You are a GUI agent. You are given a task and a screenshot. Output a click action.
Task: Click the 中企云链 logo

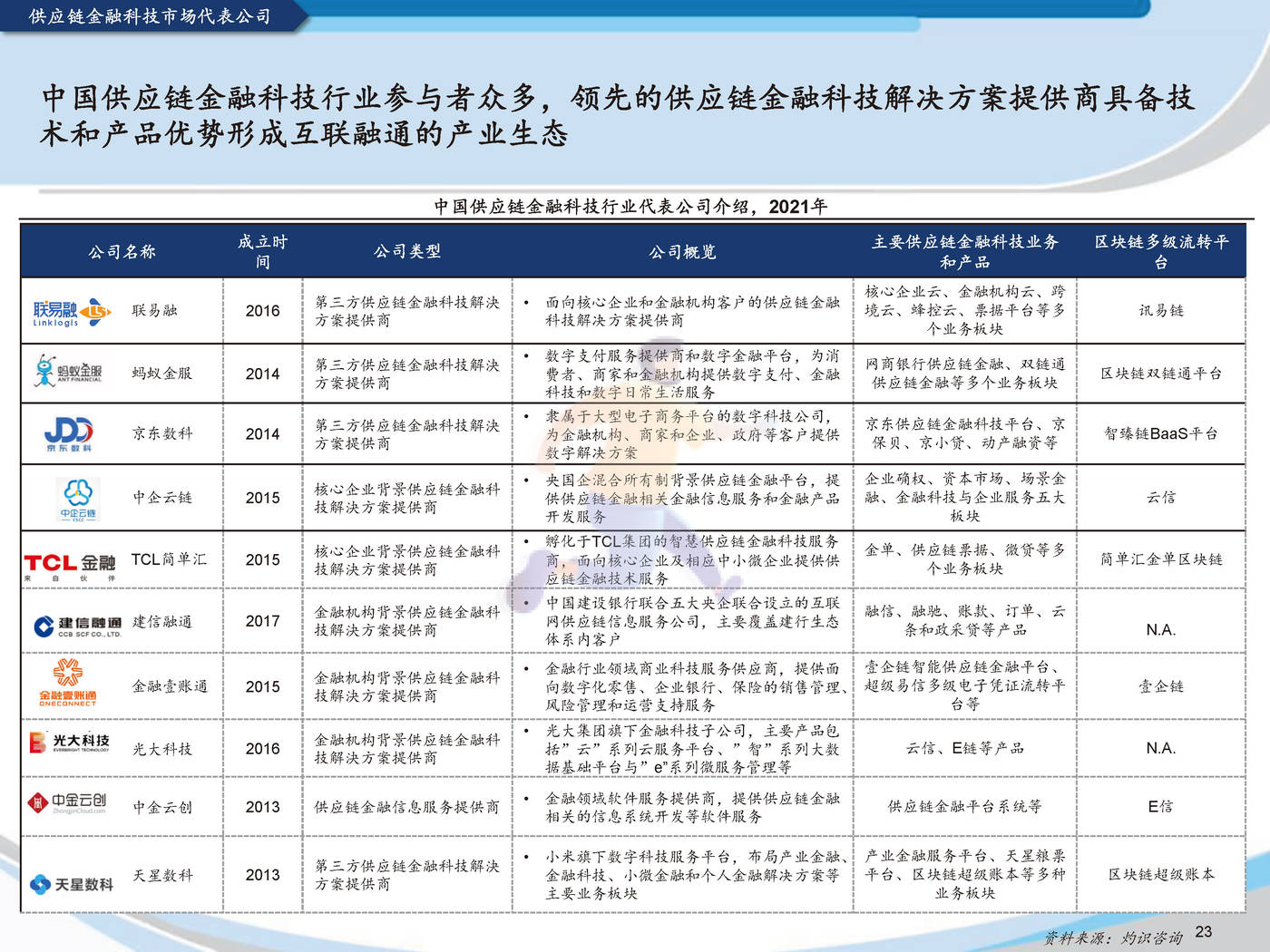(79, 498)
